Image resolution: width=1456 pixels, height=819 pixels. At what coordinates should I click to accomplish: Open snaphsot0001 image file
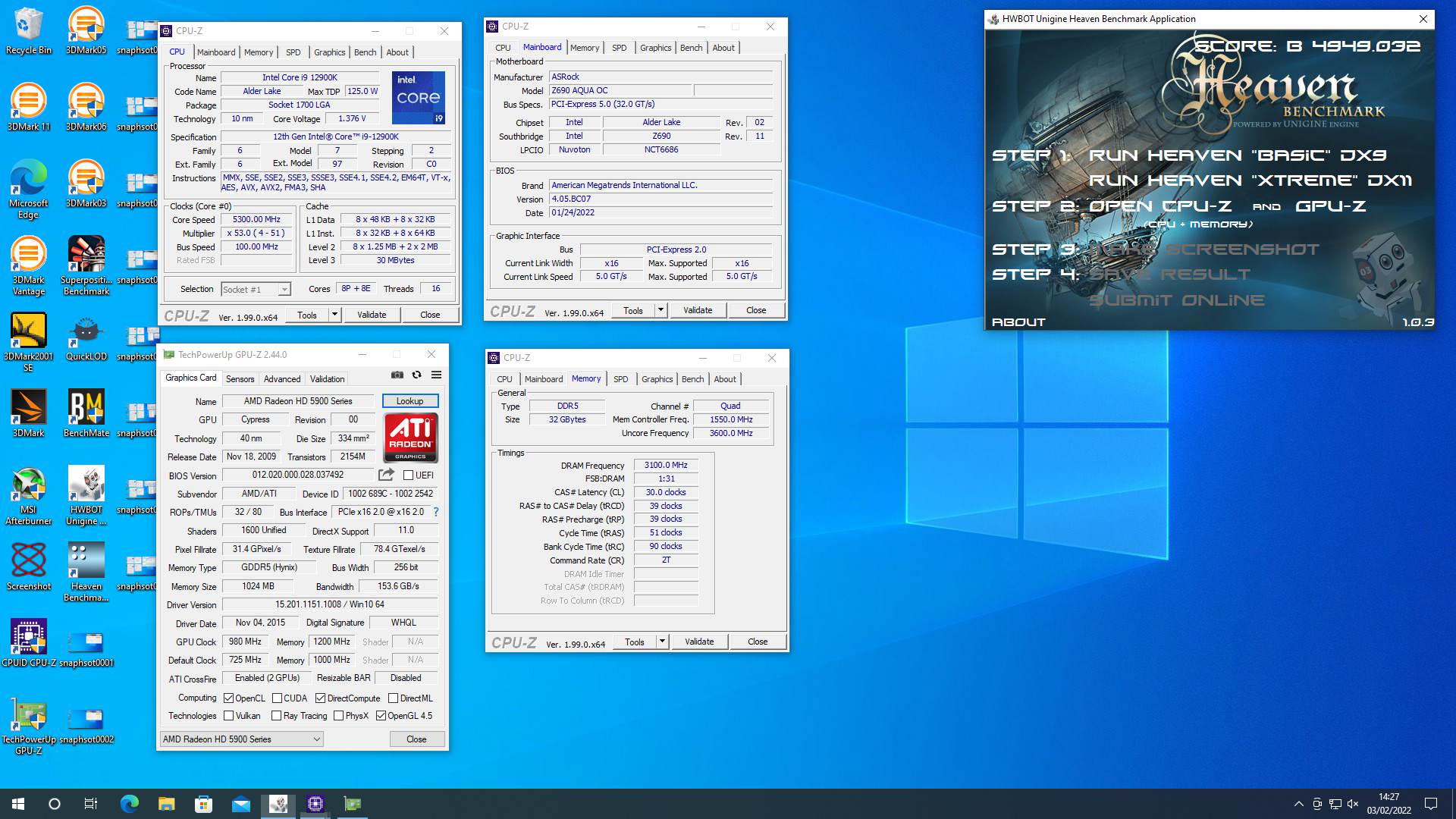(x=86, y=648)
